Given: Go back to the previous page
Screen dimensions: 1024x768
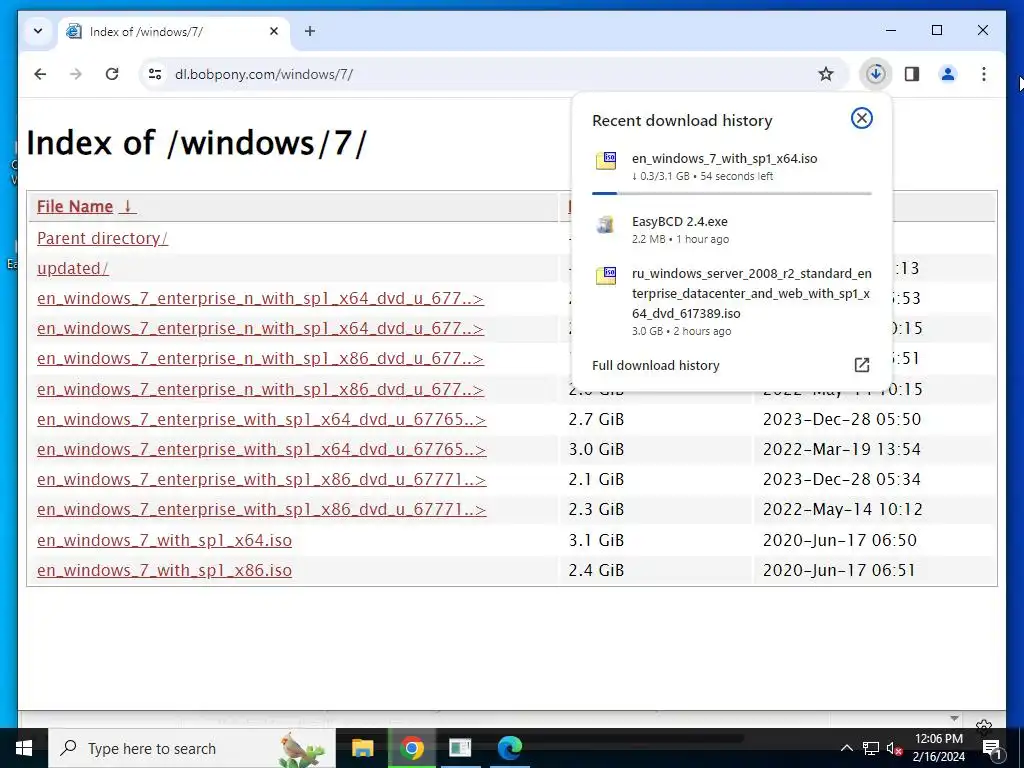Looking at the screenshot, I should tap(40, 74).
